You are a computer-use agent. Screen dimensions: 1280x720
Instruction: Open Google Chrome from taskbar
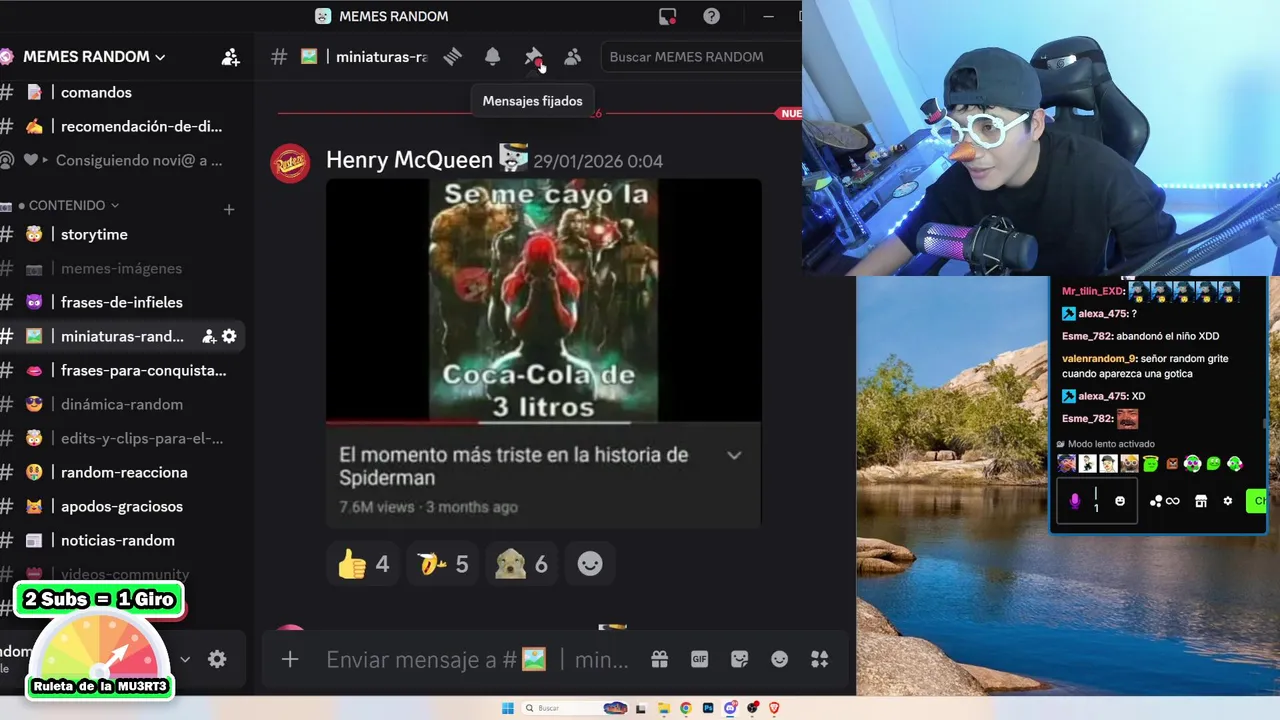point(685,708)
